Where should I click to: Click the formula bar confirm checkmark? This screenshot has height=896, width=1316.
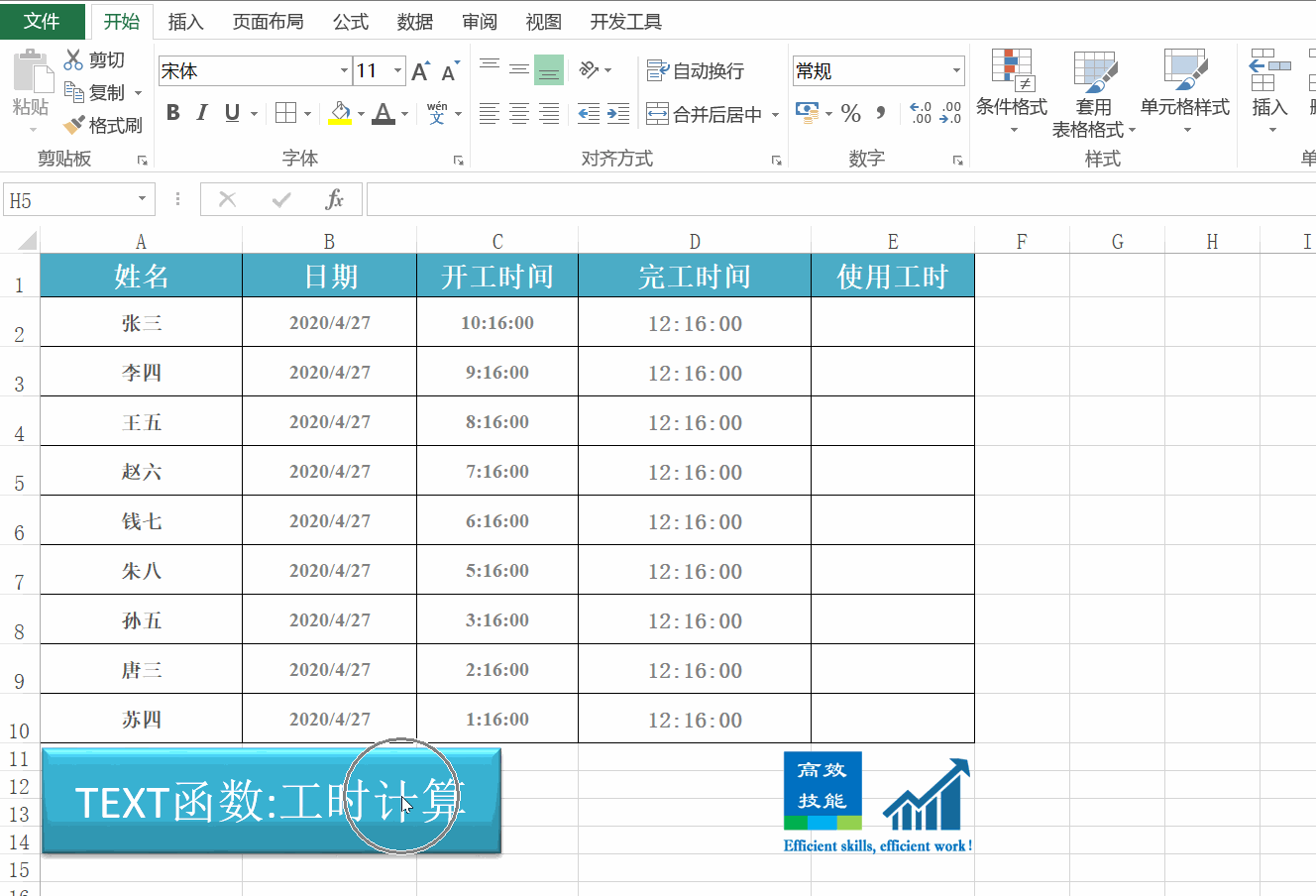(281, 199)
